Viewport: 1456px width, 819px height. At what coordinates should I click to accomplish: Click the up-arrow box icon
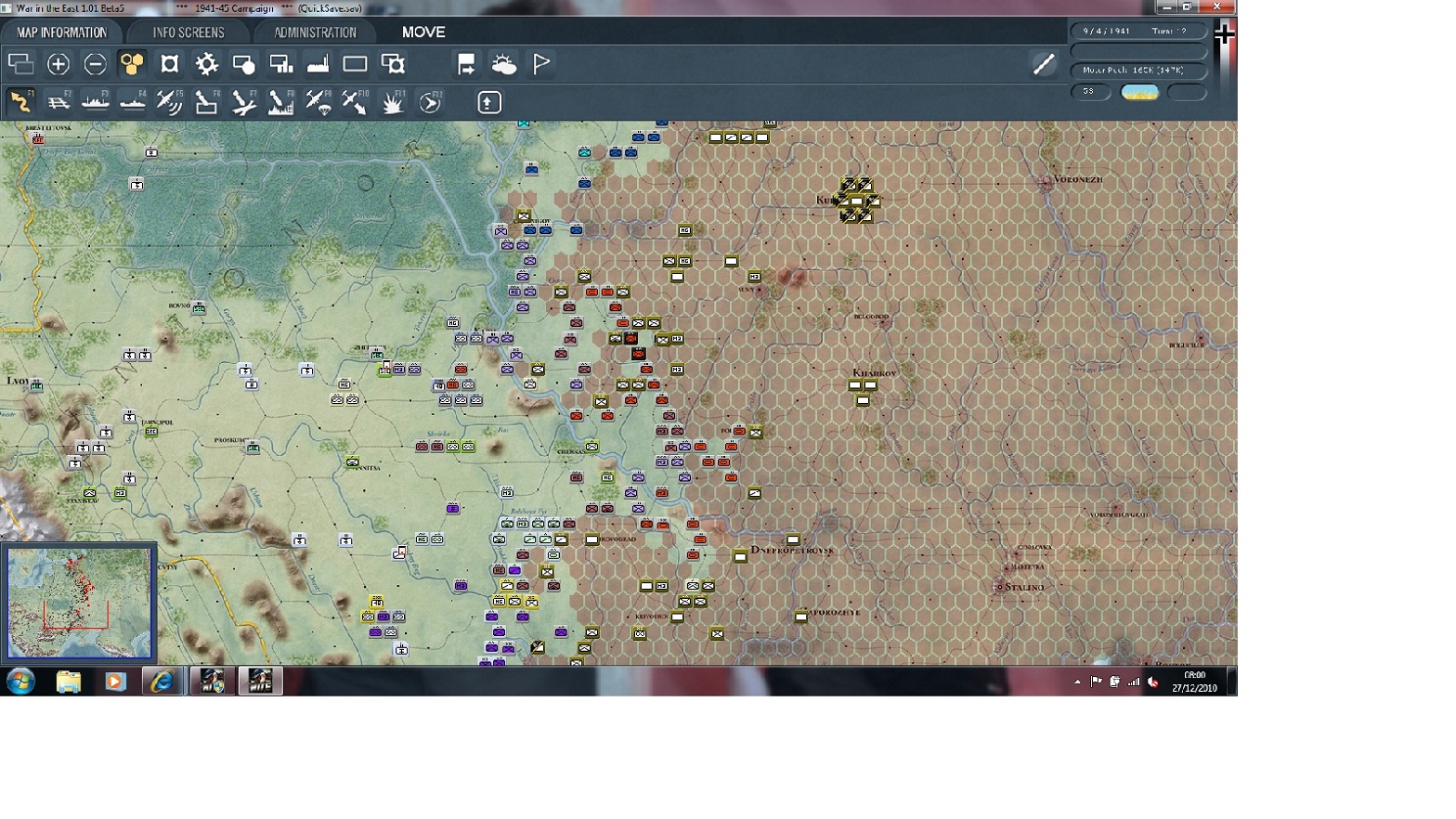489,102
